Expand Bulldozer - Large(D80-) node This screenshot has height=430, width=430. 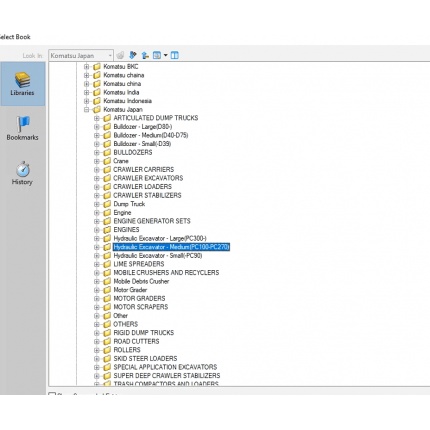click(97, 127)
